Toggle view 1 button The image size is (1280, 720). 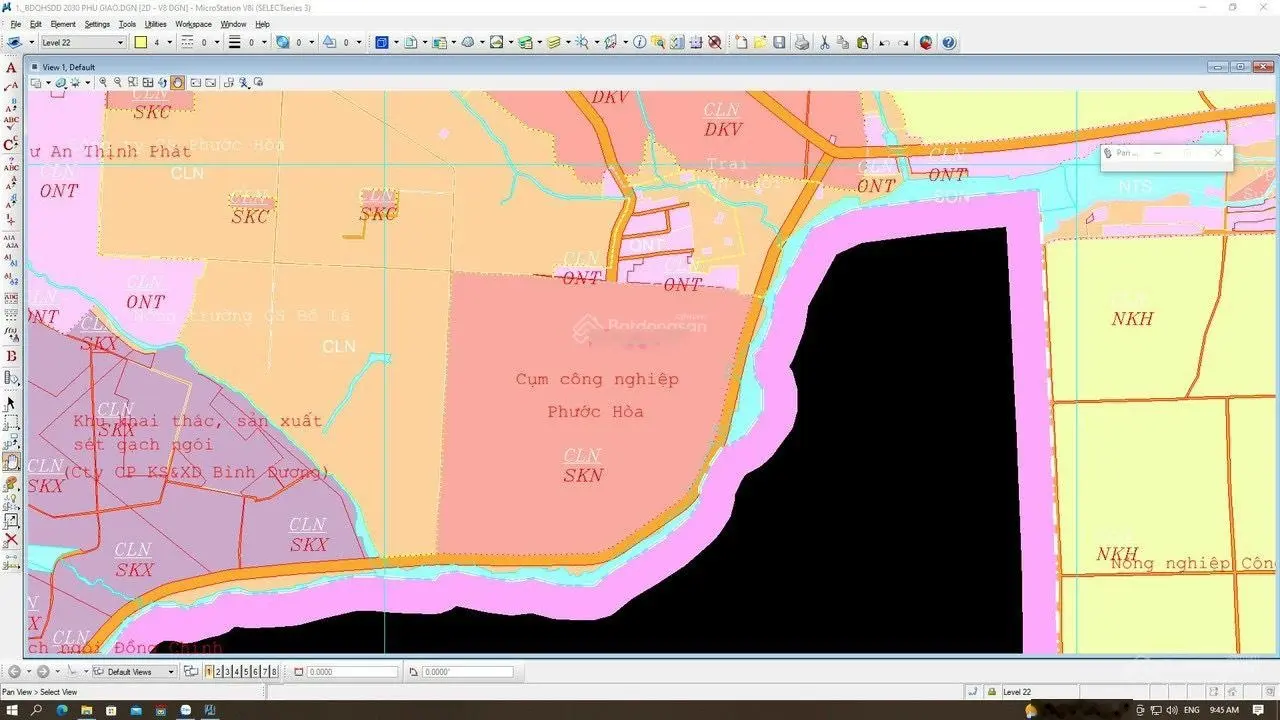pyautogui.click(x=209, y=671)
